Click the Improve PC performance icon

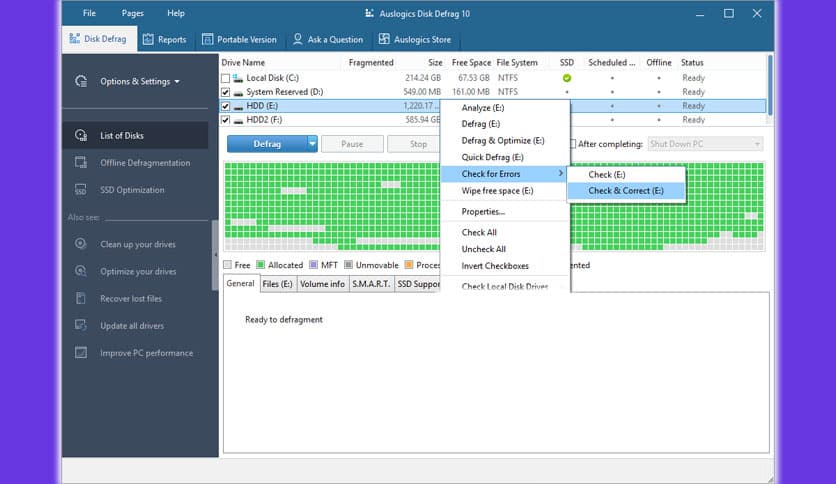[81, 352]
